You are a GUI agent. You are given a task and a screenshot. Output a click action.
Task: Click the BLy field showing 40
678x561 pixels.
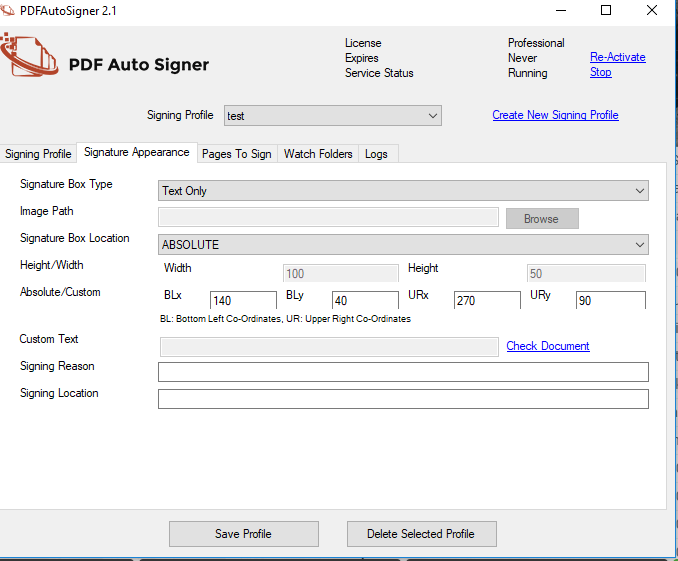click(x=365, y=300)
